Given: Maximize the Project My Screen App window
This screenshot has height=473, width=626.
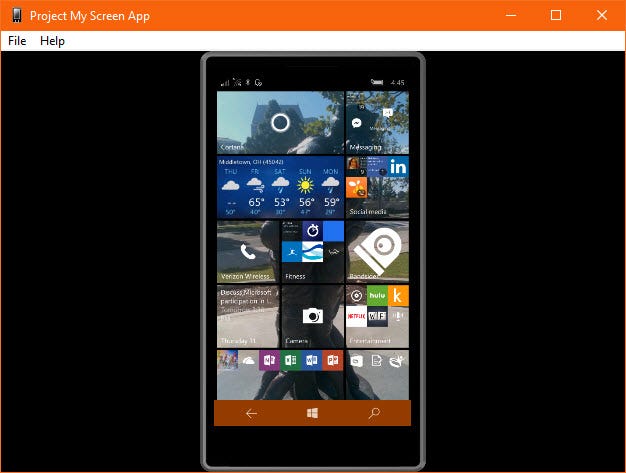Looking at the screenshot, I should pos(556,16).
